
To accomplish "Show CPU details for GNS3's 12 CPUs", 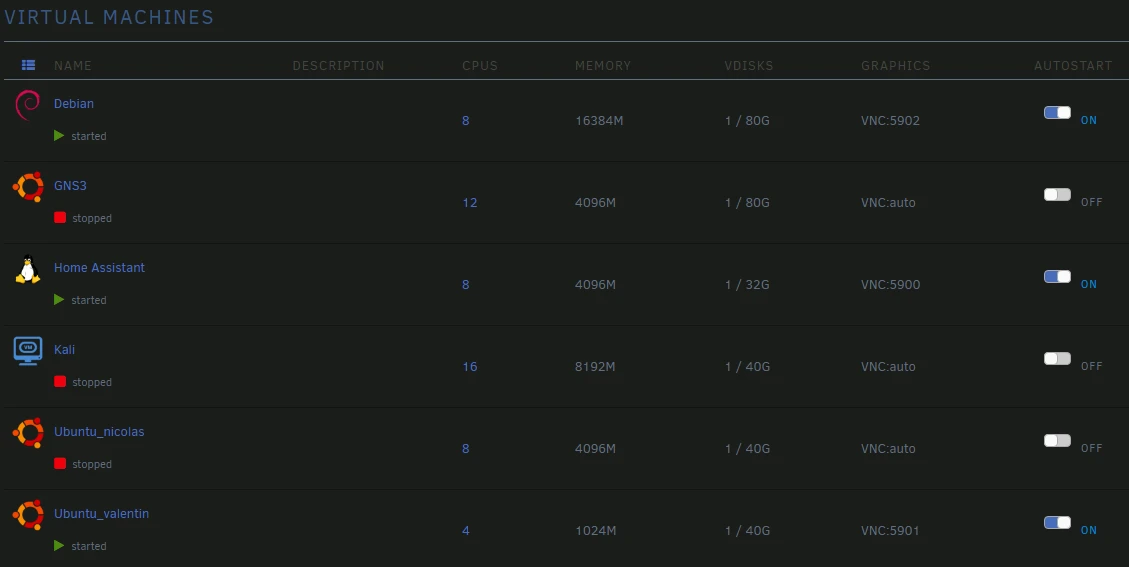I will 469,203.
